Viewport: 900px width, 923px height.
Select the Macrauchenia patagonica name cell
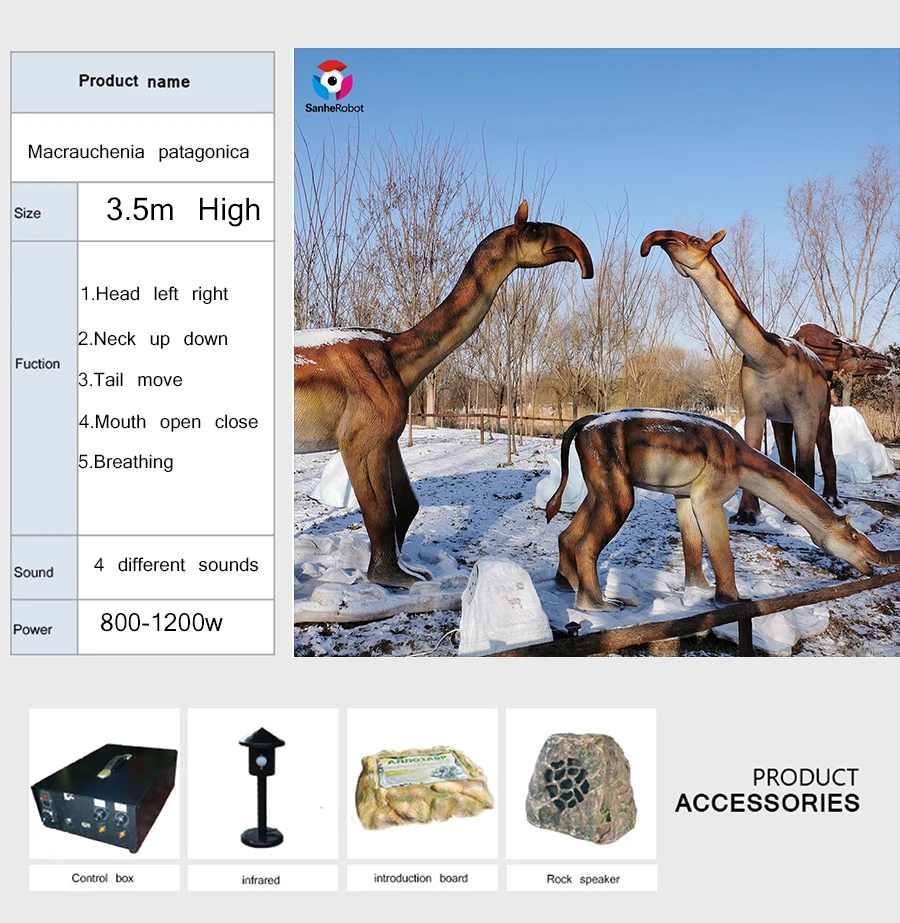tap(138, 152)
